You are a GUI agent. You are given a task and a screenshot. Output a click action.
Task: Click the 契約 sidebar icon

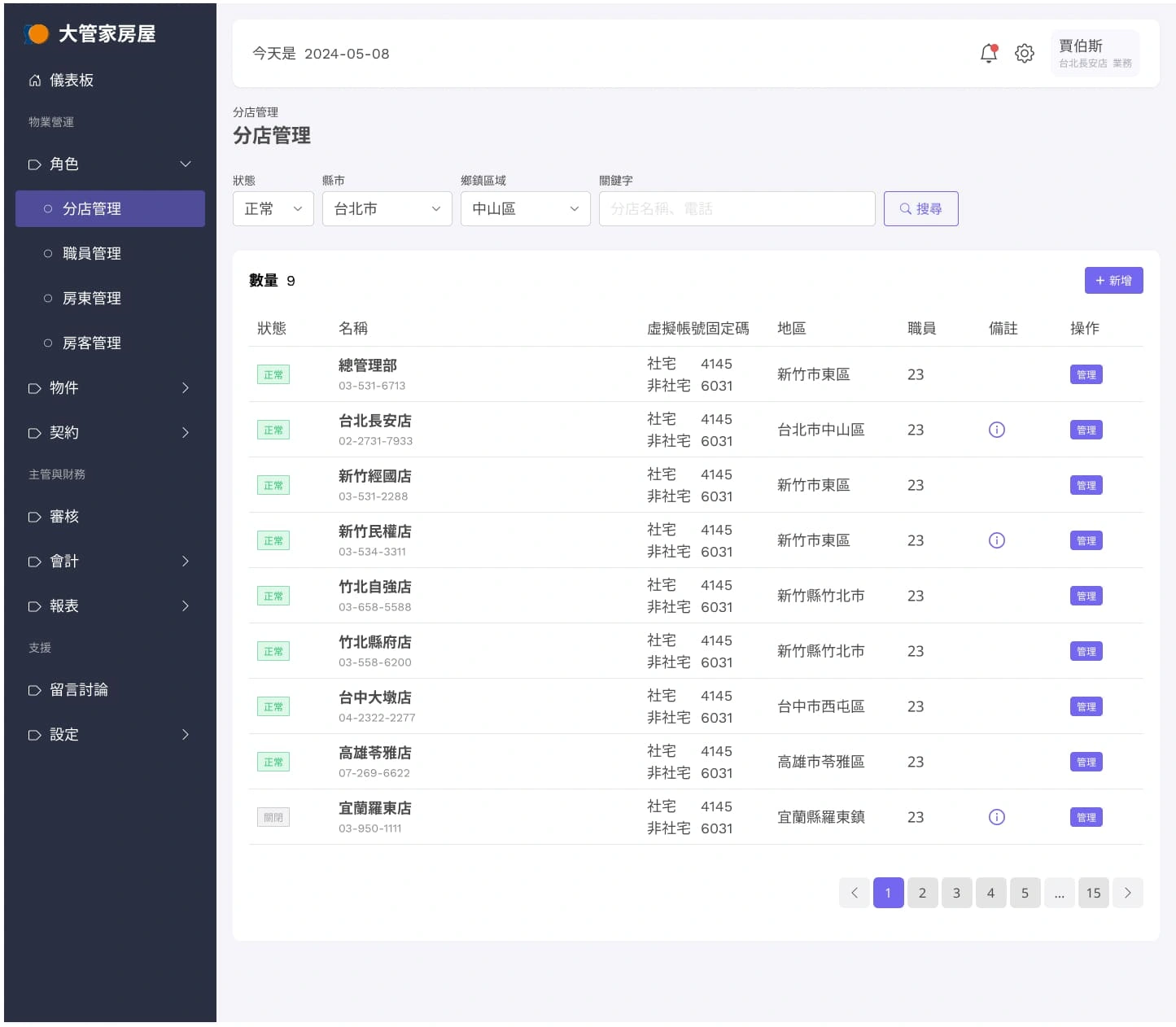point(34,433)
